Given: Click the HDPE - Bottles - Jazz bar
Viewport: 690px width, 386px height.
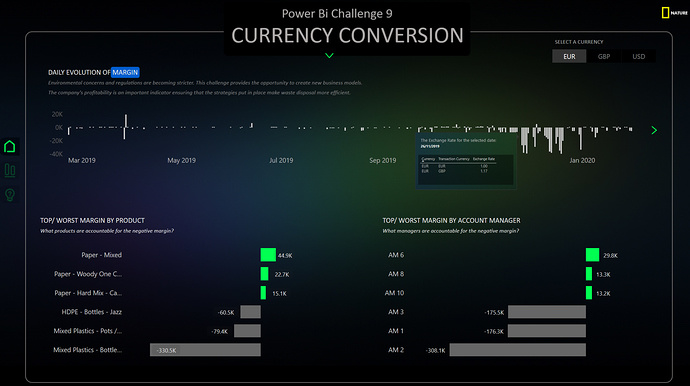Looking at the screenshot, I should pos(250,312).
